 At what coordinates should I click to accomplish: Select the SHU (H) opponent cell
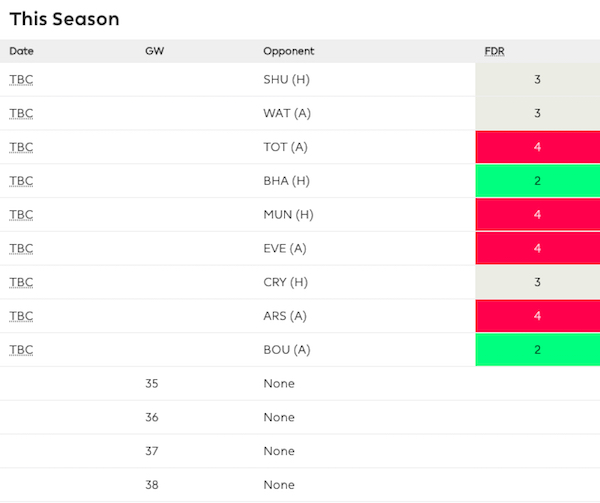286,80
